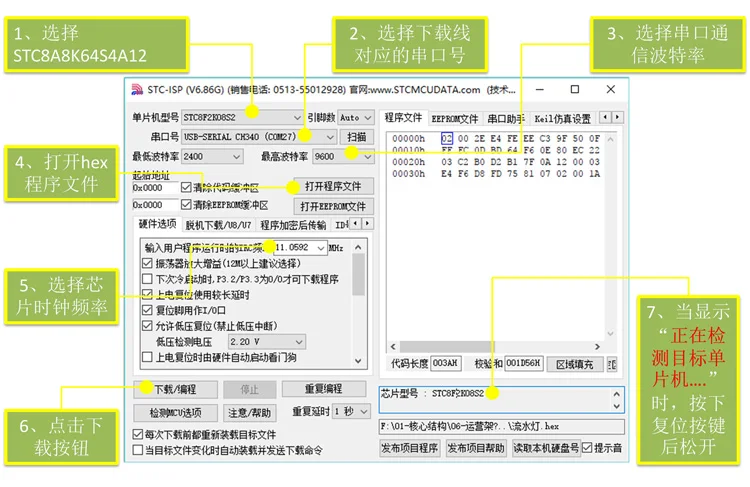Click address row 00020h in hex view
Image resolution: width=750 pixels, height=487 pixels.
click(x=408, y=162)
